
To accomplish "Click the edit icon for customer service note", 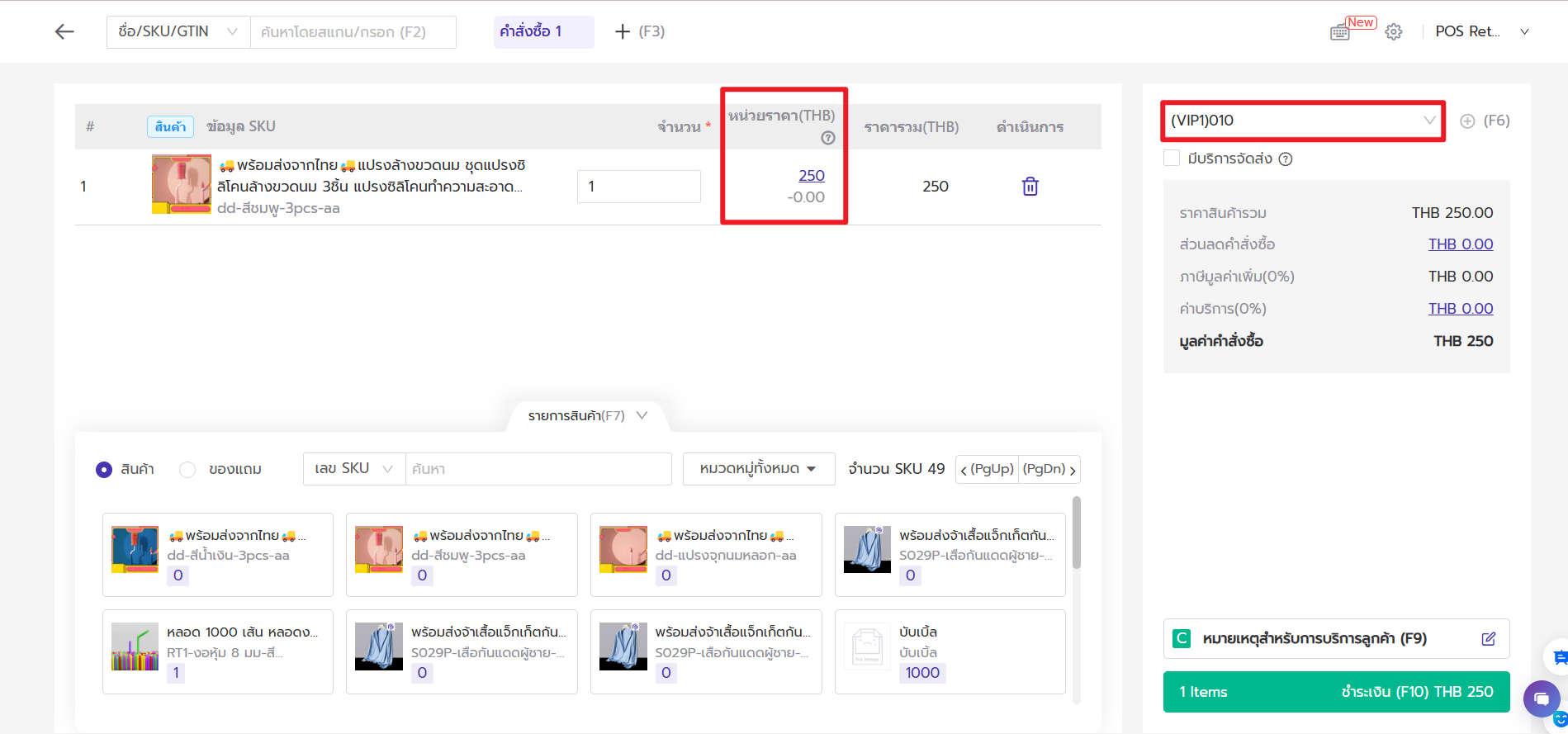I will (1488, 639).
